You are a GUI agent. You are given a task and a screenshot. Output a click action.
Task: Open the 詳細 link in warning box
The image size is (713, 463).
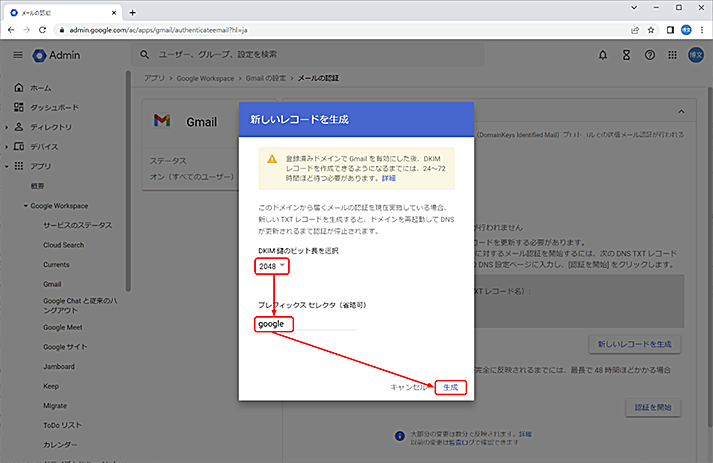388,178
